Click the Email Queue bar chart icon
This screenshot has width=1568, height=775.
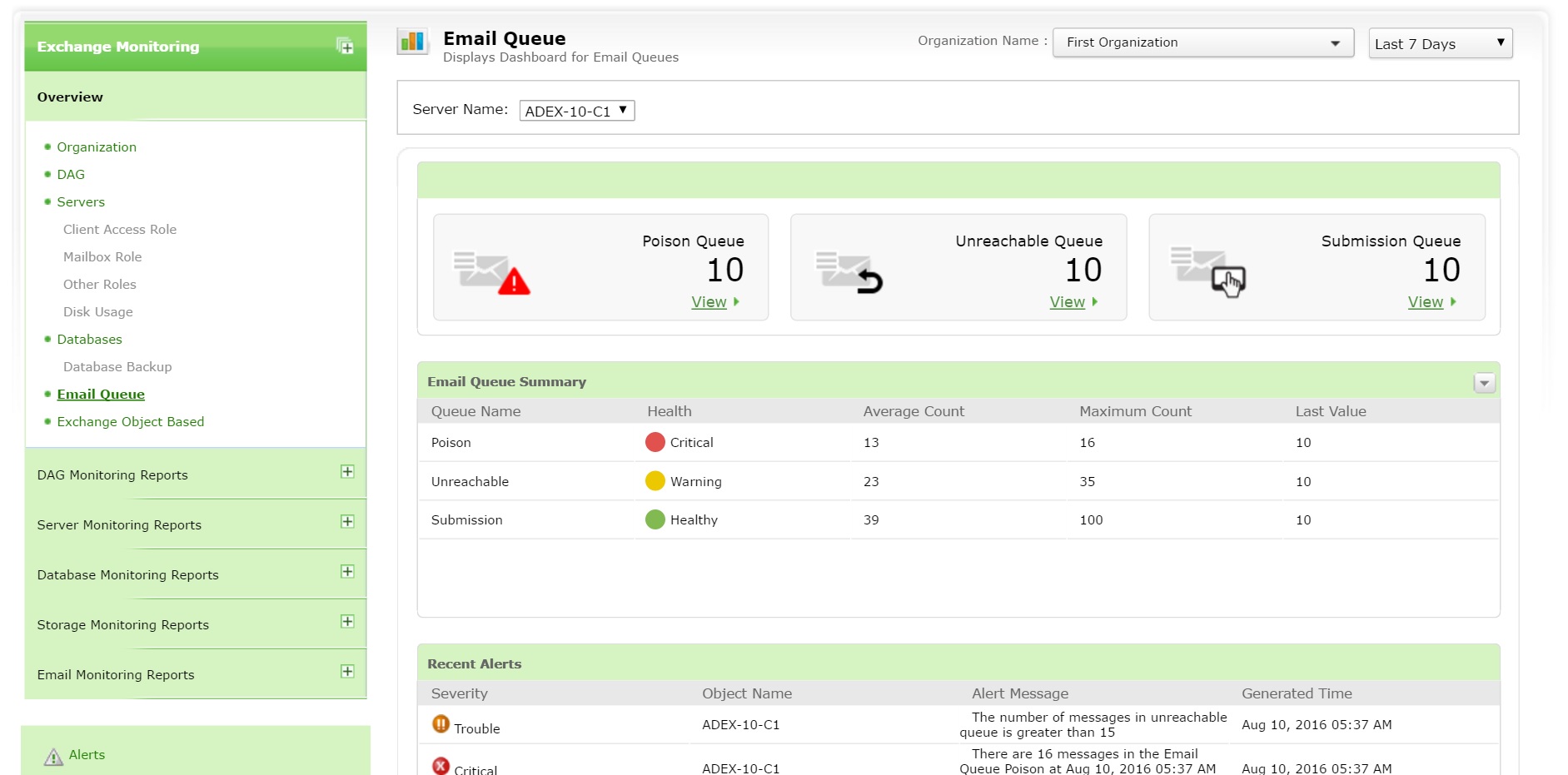412,41
